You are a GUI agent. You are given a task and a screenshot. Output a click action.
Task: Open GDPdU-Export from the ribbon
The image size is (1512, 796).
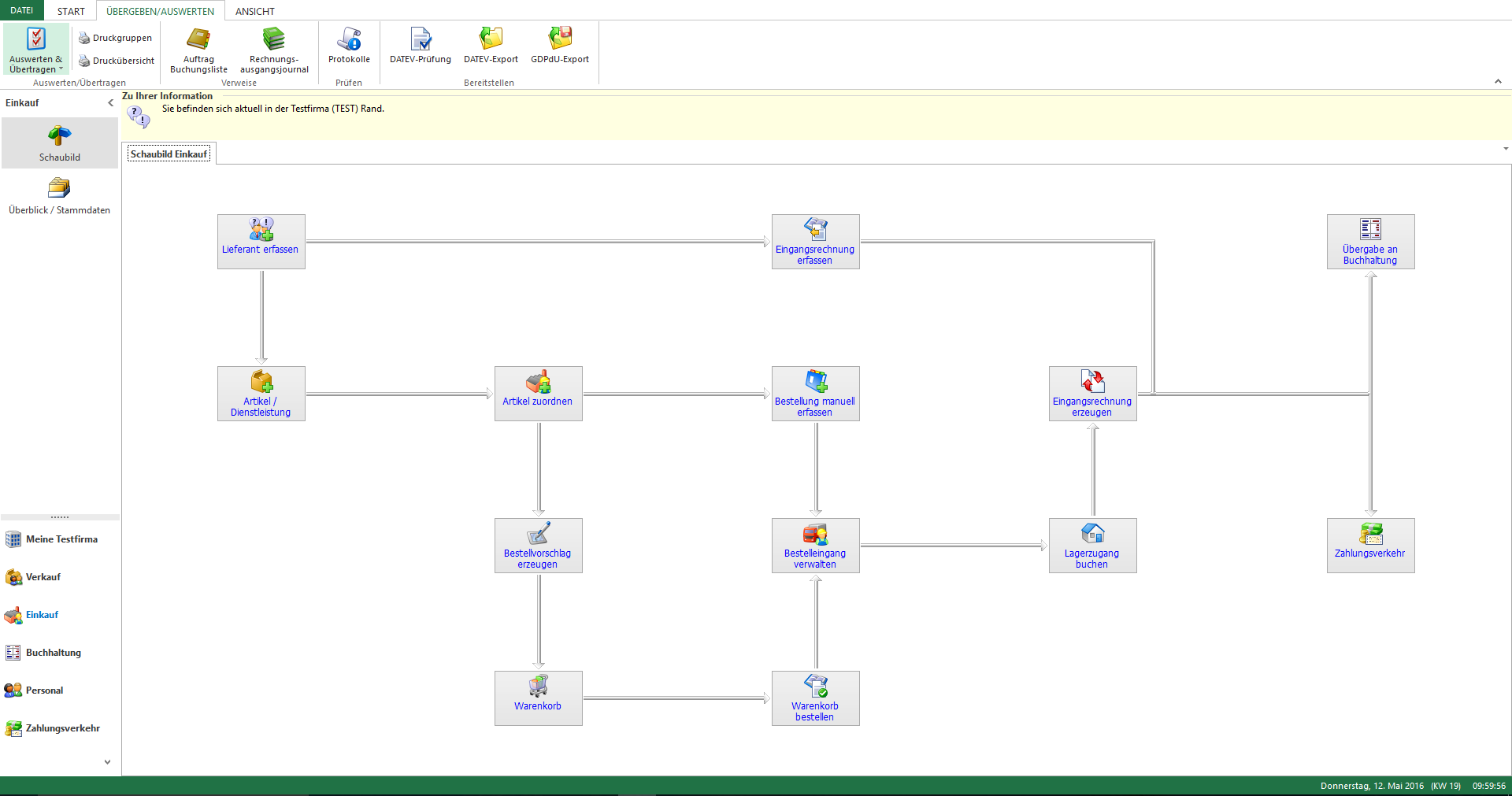click(x=559, y=46)
